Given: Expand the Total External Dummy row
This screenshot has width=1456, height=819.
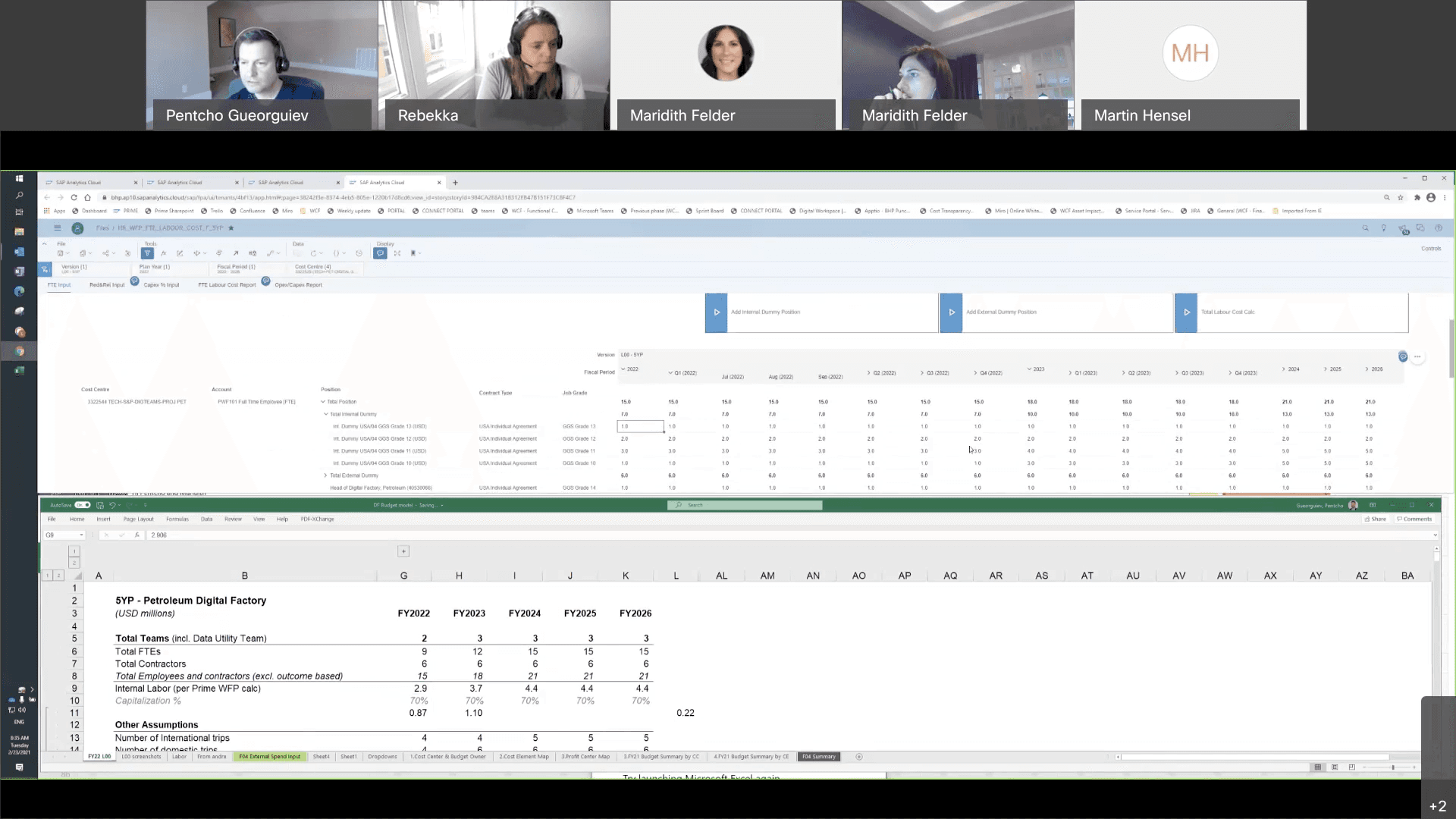Looking at the screenshot, I should 326,475.
